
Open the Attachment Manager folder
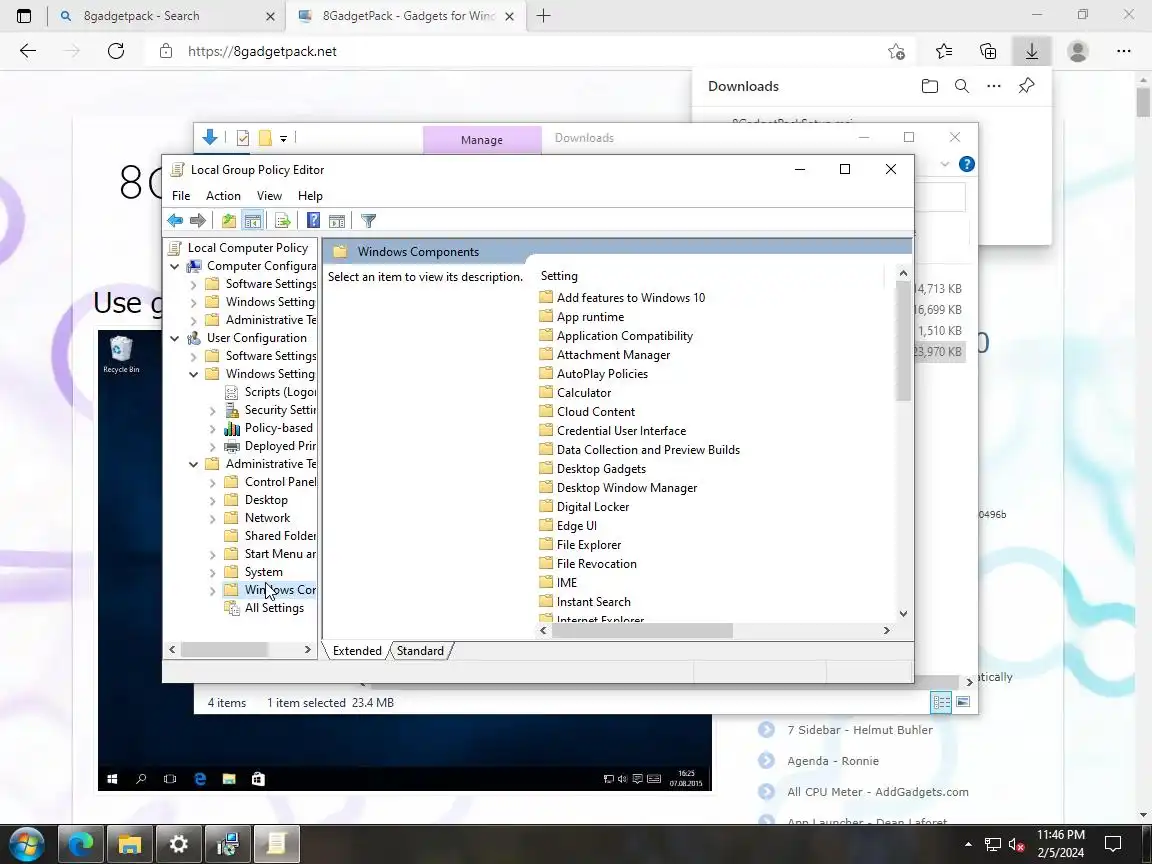click(613, 355)
